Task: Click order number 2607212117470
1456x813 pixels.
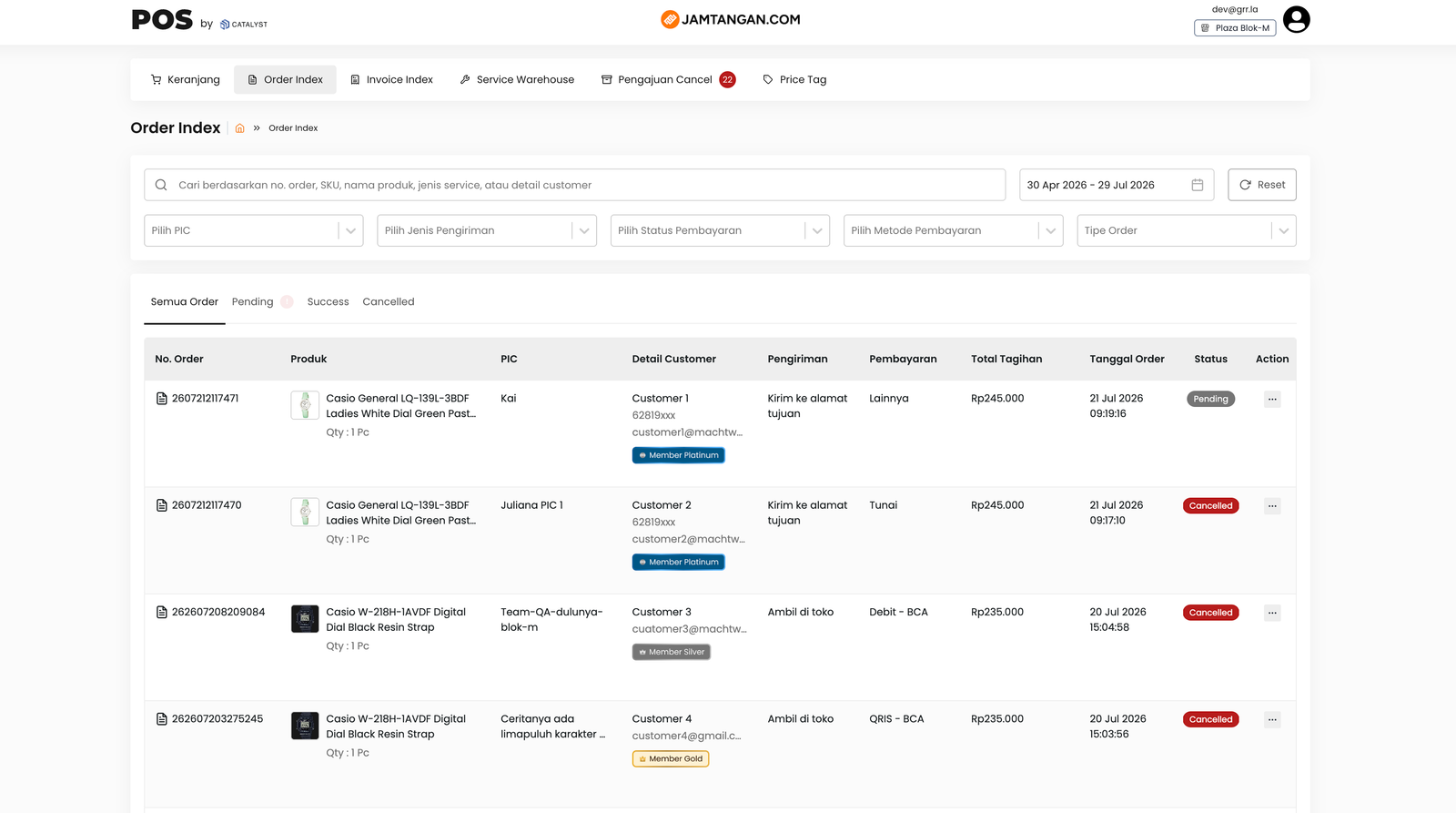Action: click(207, 505)
